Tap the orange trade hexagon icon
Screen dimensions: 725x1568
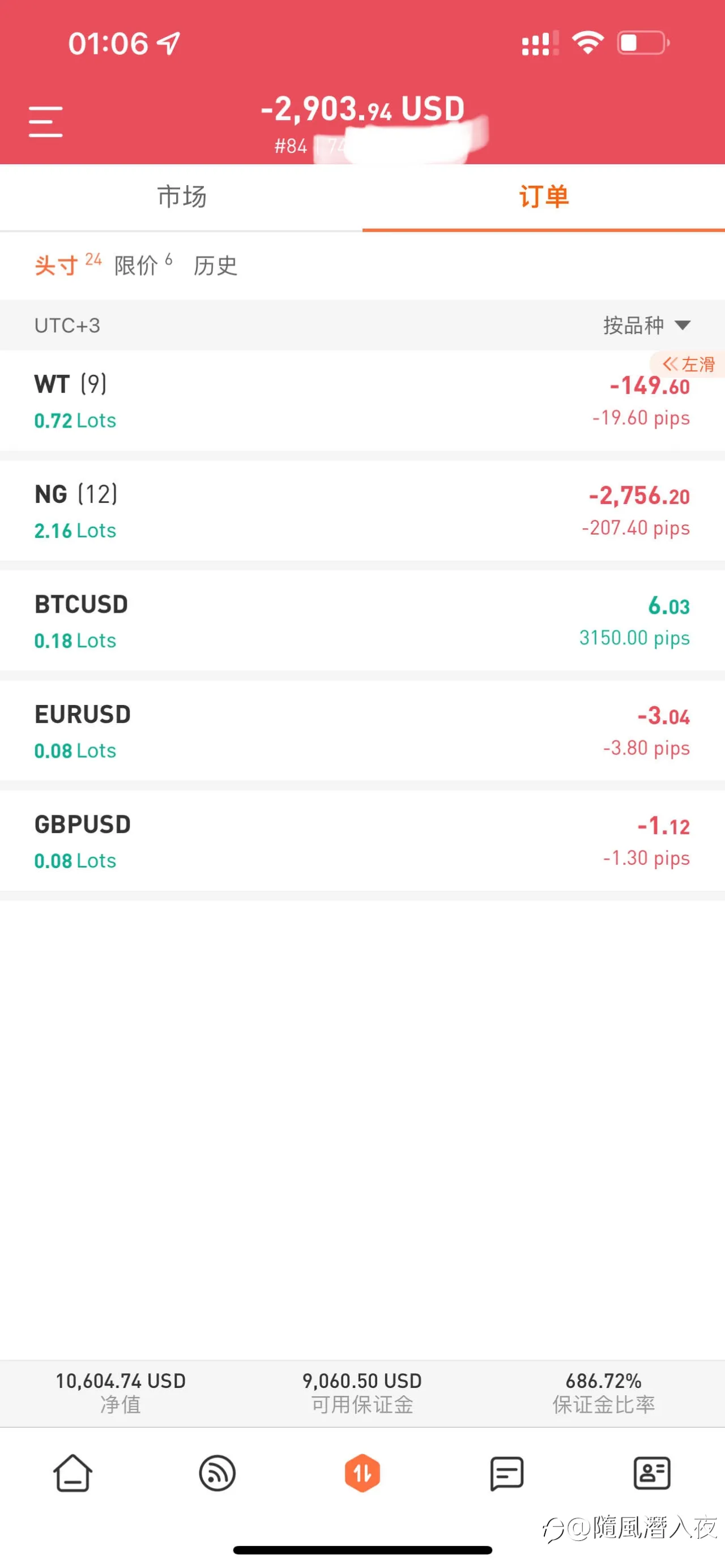pyautogui.click(x=362, y=1473)
